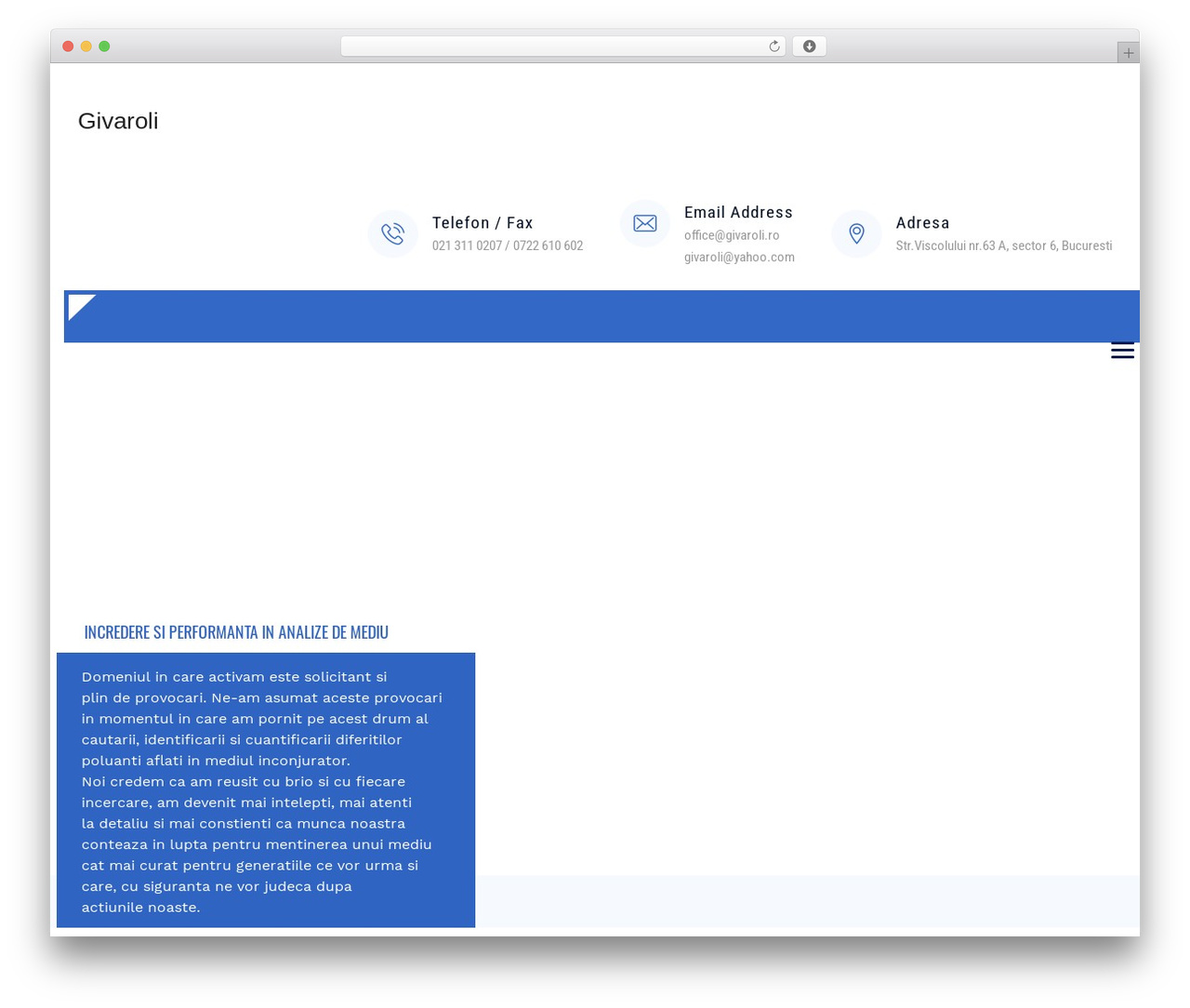Viewport: 1190px width, 1008px height.
Task: Minimize the window with yellow button
Action: 86,46
